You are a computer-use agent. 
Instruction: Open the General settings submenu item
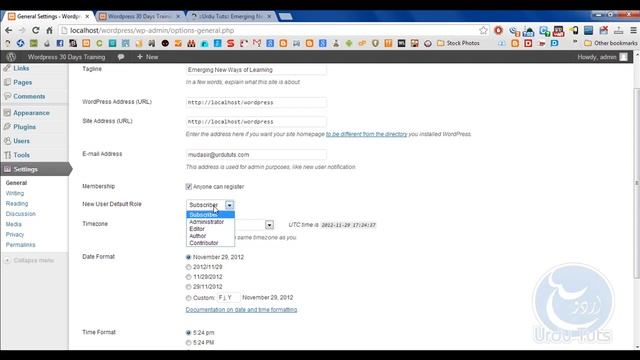coord(16,183)
